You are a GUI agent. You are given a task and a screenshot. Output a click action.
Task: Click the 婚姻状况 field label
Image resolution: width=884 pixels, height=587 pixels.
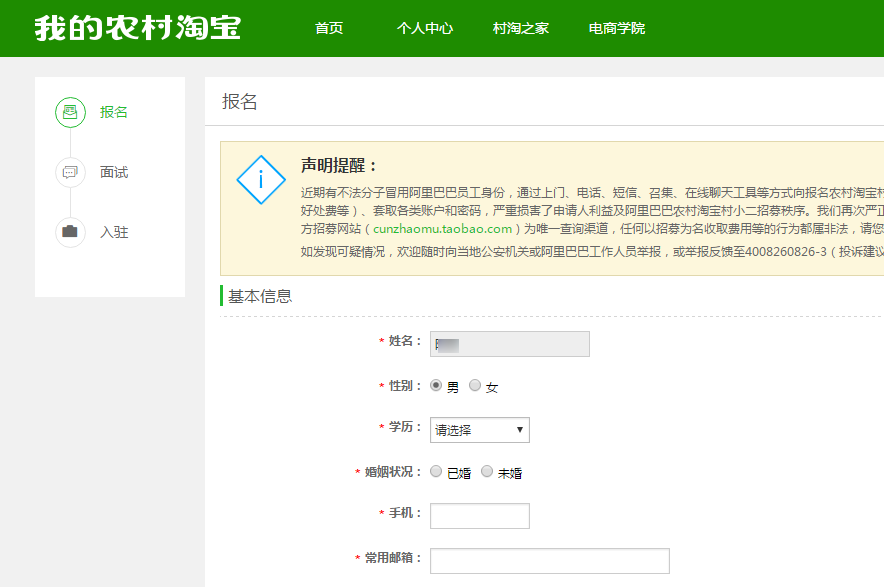pyautogui.click(x=392, y=472)
